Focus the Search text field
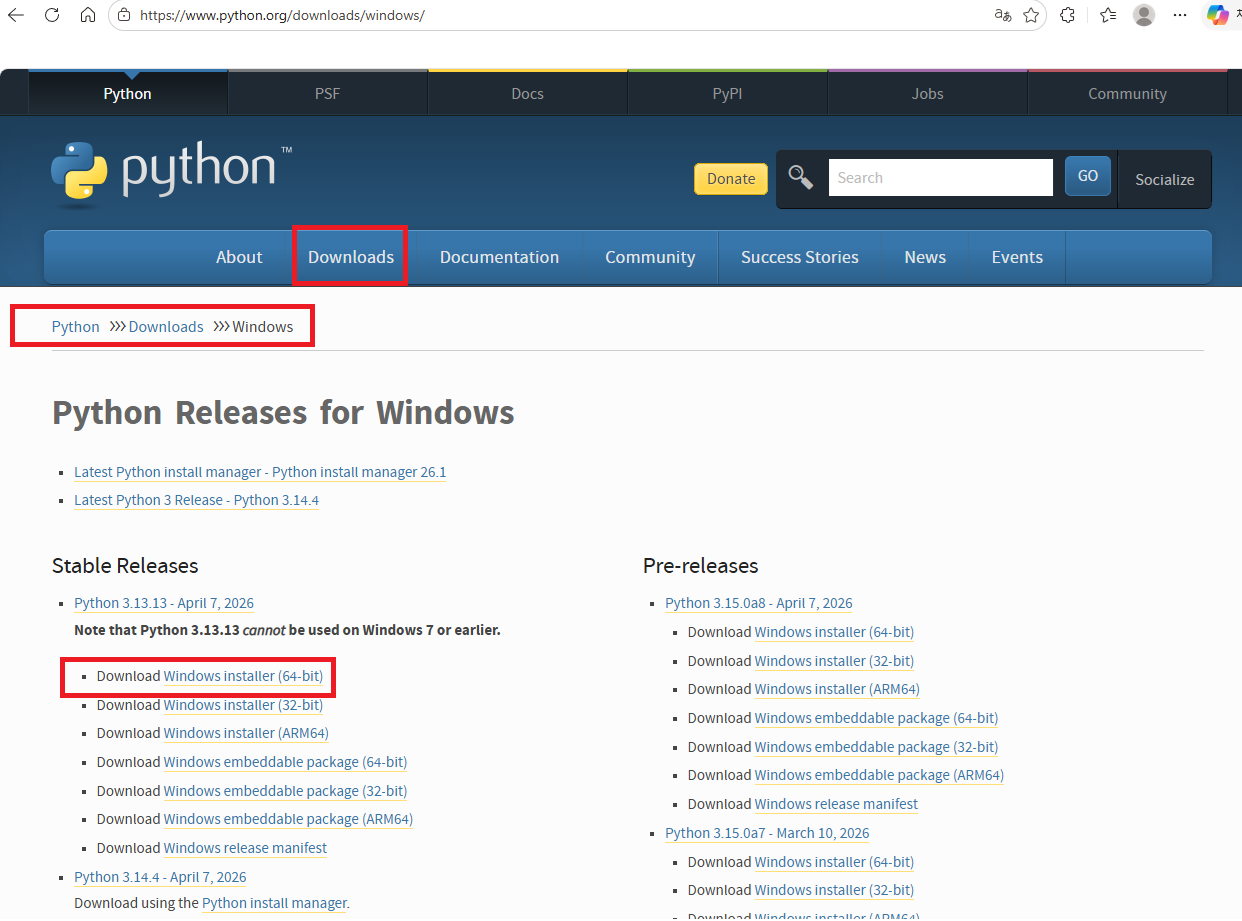 pyautogui.click(x=940, y=178)
